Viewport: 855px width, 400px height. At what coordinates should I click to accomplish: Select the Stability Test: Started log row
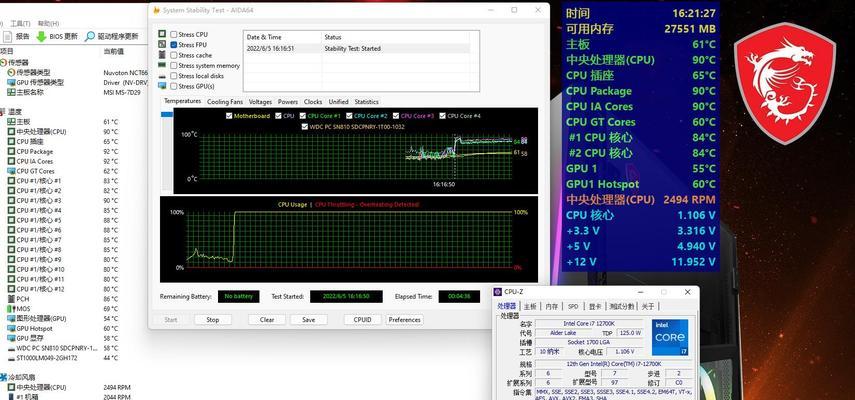(x=357, y=49)
